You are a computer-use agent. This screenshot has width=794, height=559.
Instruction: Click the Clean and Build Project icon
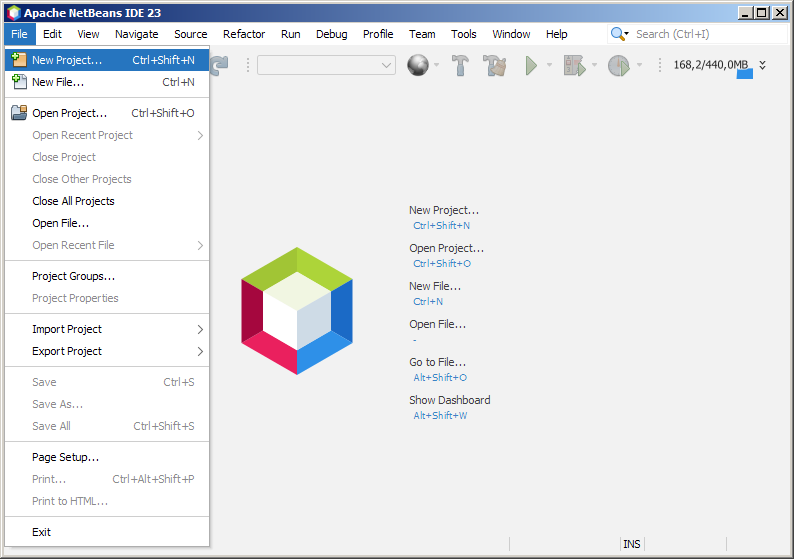click(x=494, y=65)
